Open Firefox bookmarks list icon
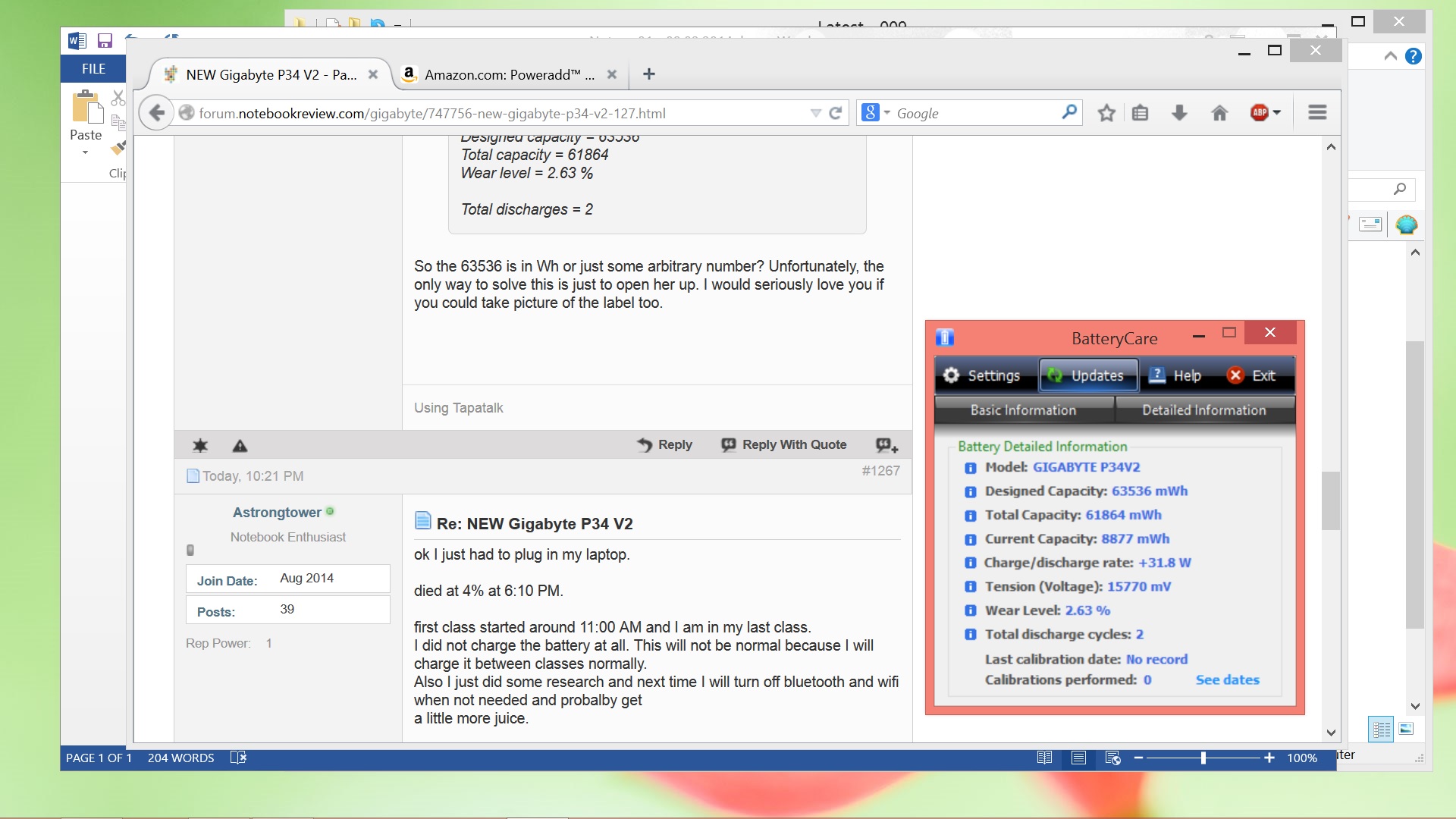Viewport: 1456px width, 819px height. pos(1140,113)
